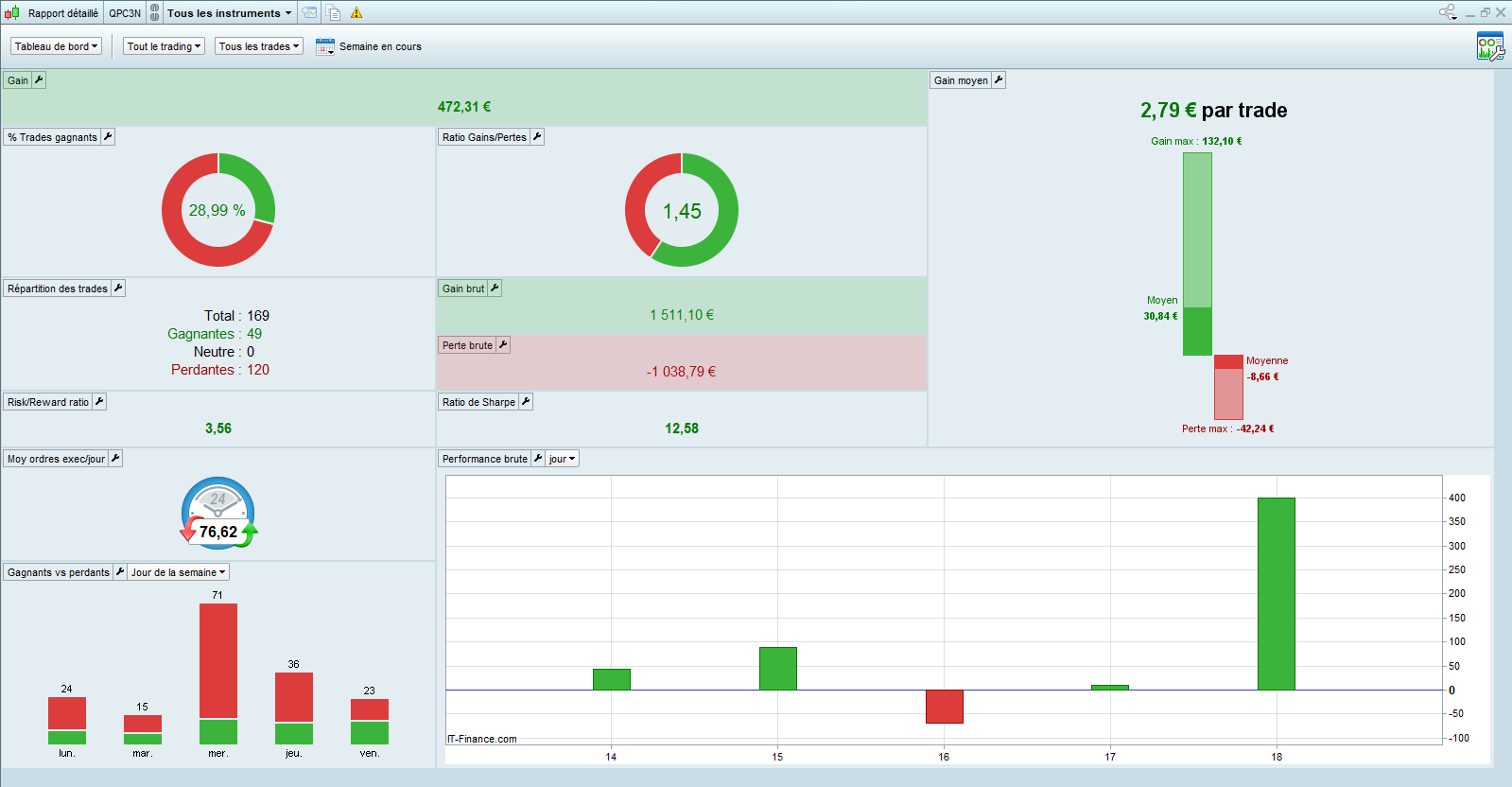This screenshot has width=1512, height=787.
Task: Open the dashboard configuration icon with wrench
Action: [x=1489, y=46]
